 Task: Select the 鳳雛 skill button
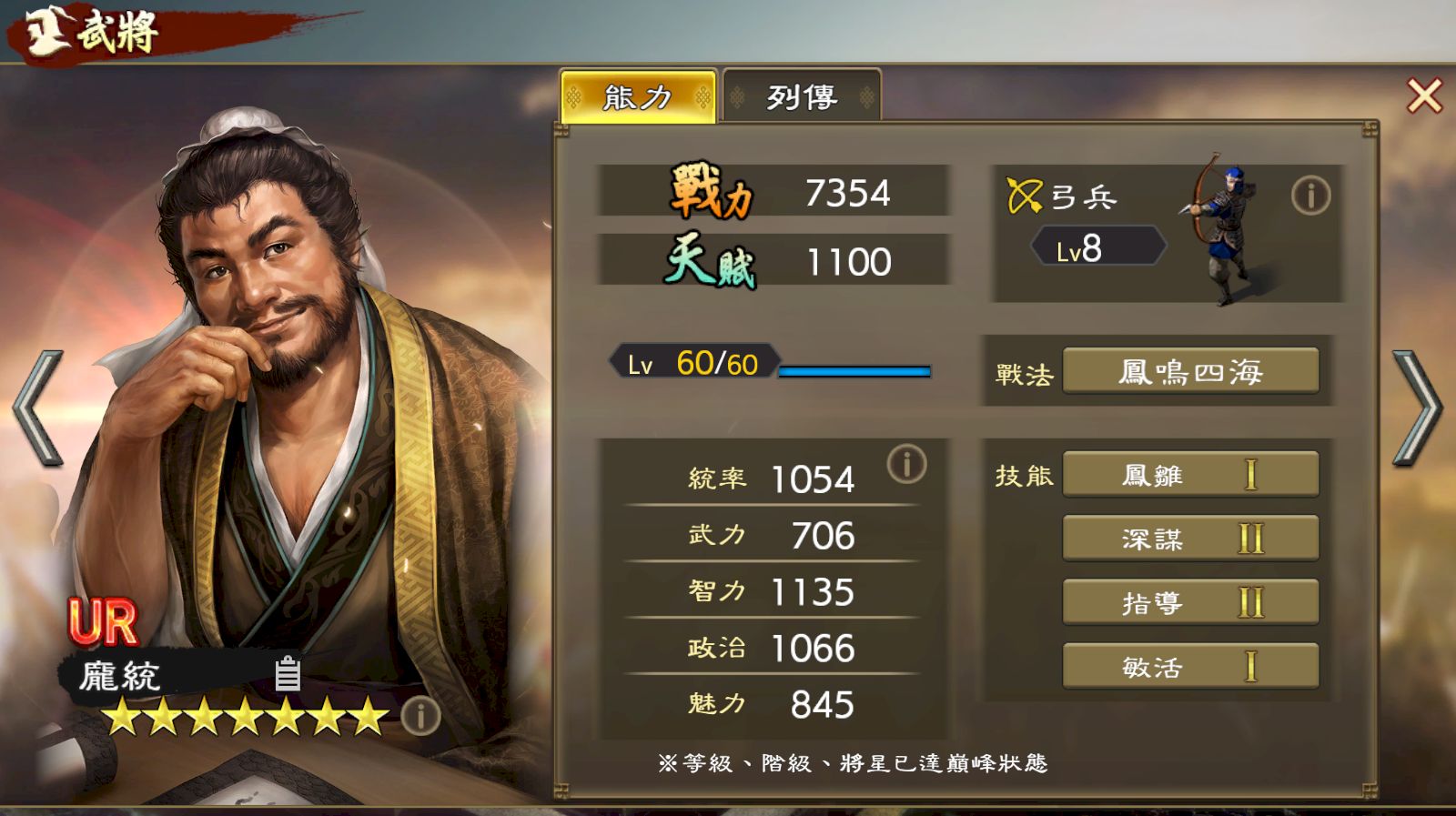[1190, 474]
